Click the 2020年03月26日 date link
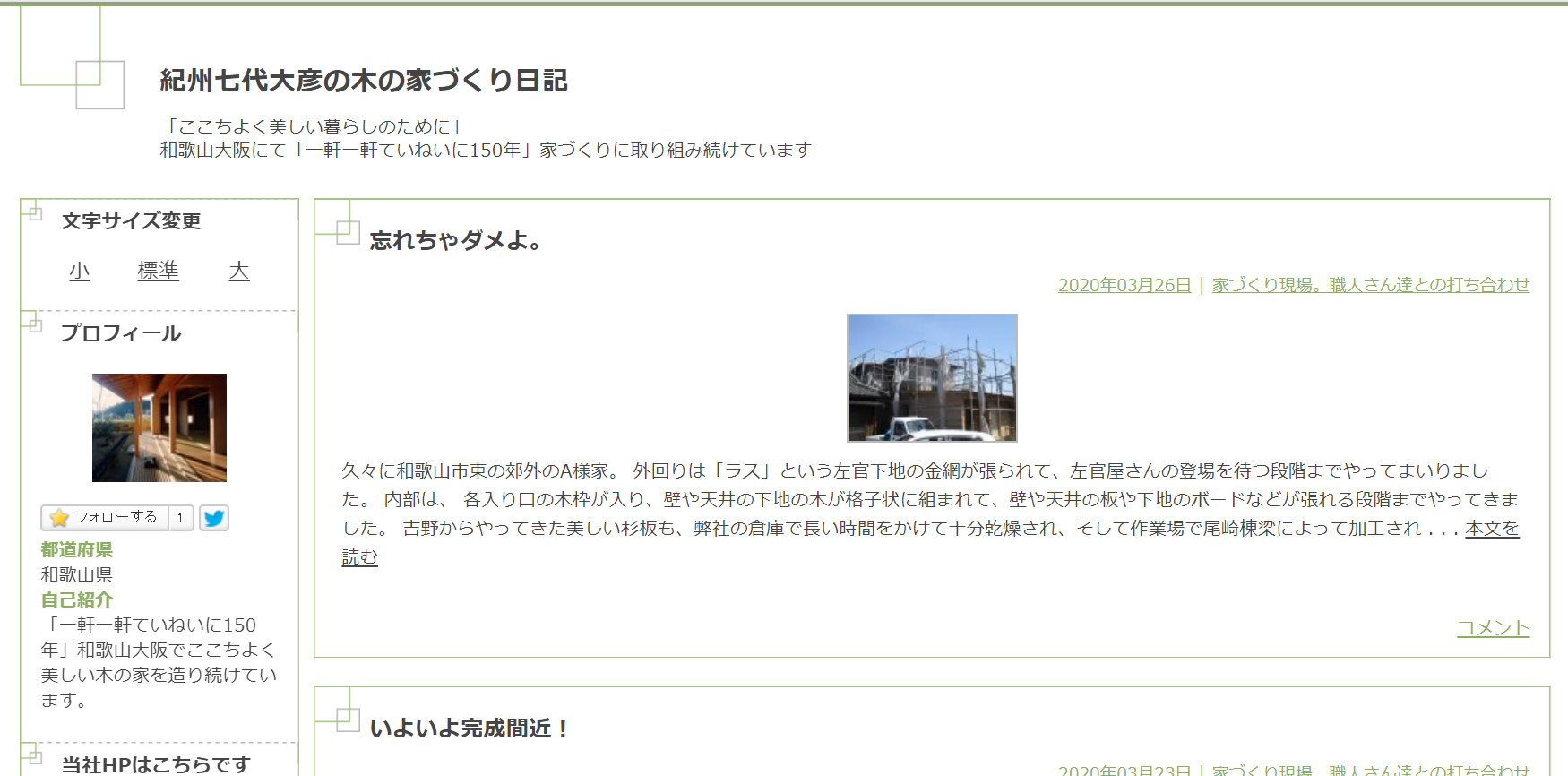The height and width of the screenshot is (776, 1568). (x=1124, y=285)
